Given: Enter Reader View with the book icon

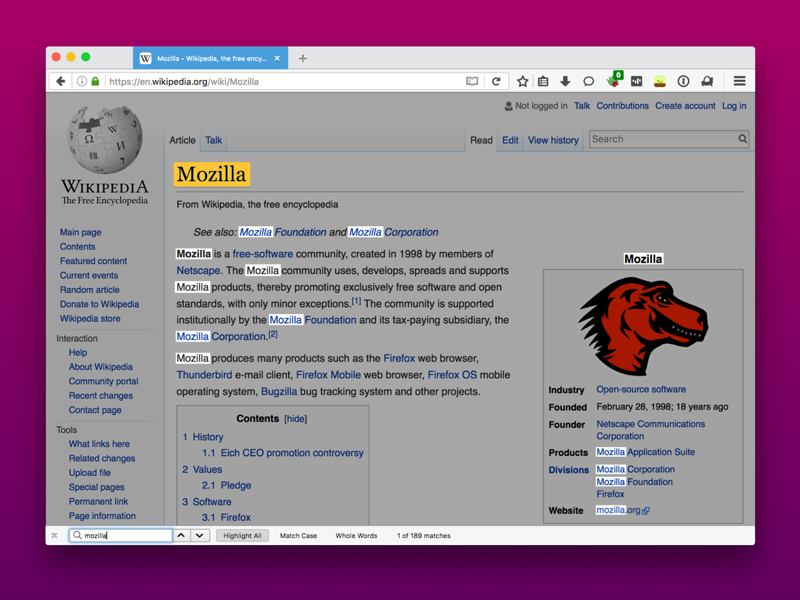Looking at the screenshot, I should tap(472, 81).
